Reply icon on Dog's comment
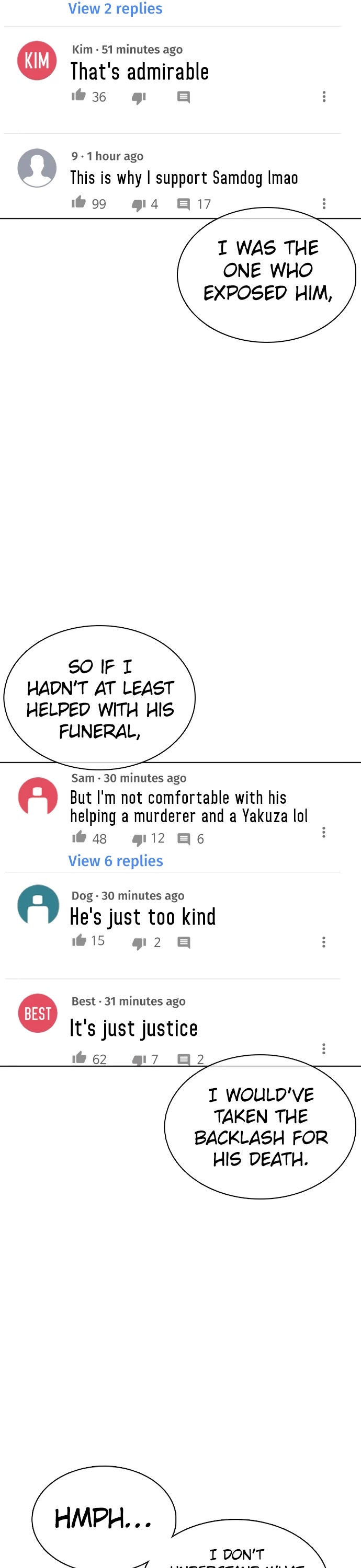Image resolution: width=361 pixels, height=1568 pixels. (x=184, y=942)
